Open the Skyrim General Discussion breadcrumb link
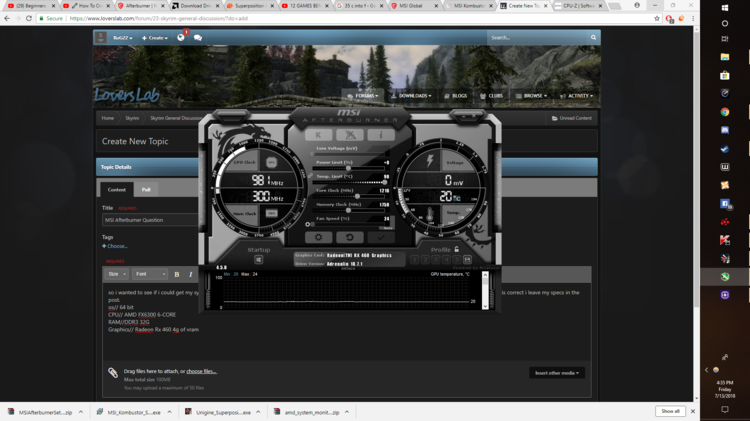 point(176,118)
